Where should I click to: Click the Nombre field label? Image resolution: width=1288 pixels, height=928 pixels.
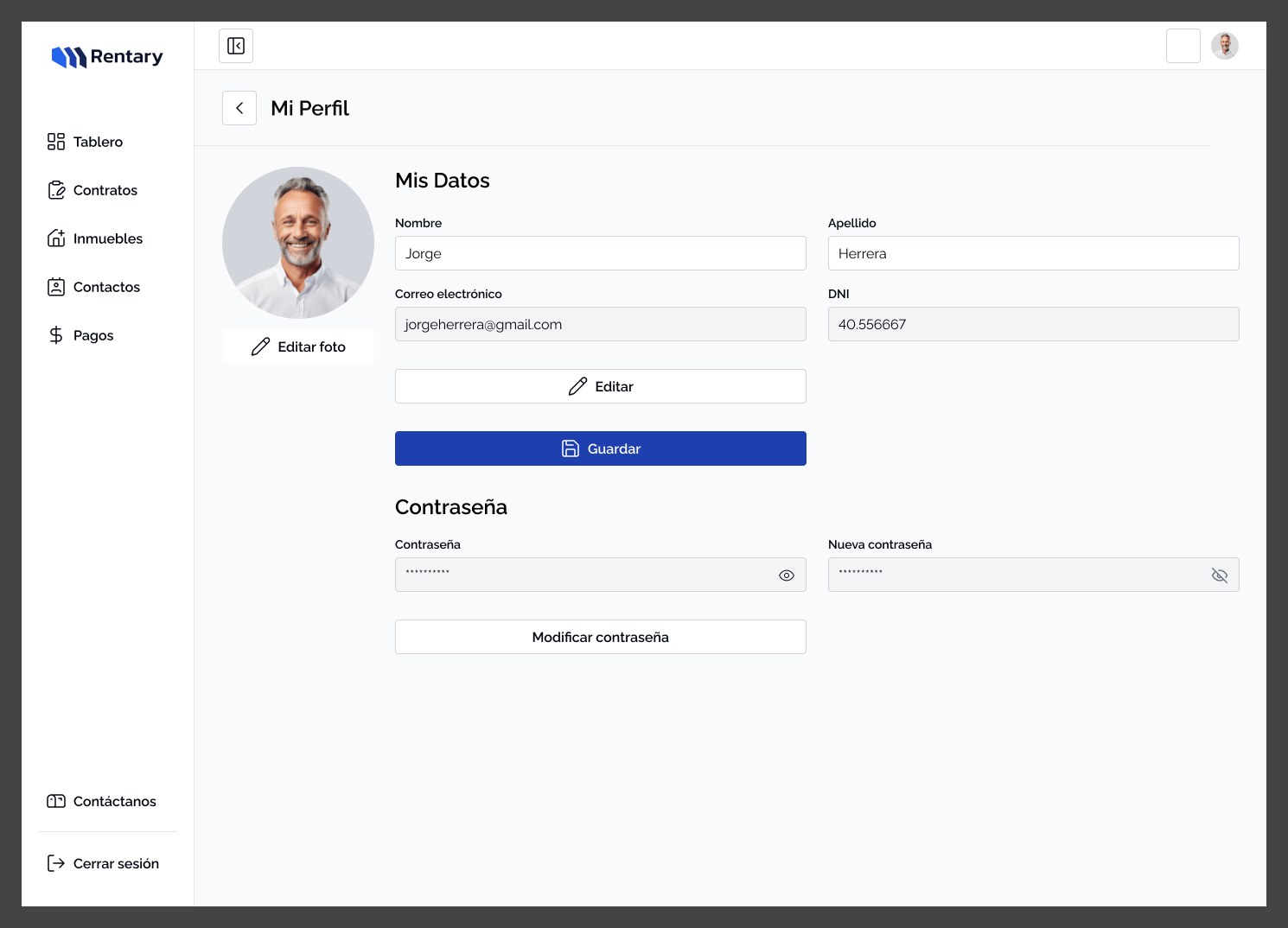(x=418, y=223)
